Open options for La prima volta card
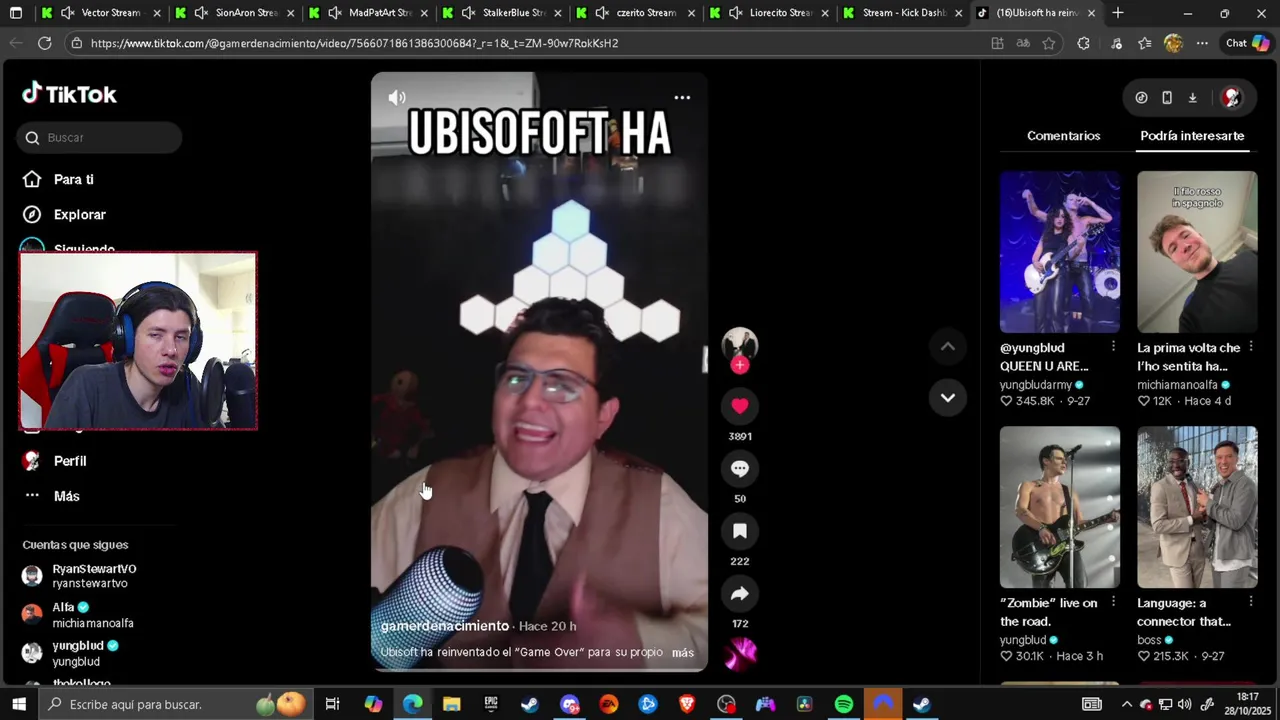Image resolution: width=1280 pixels, height=720 pixels. tap(1251, 346)
